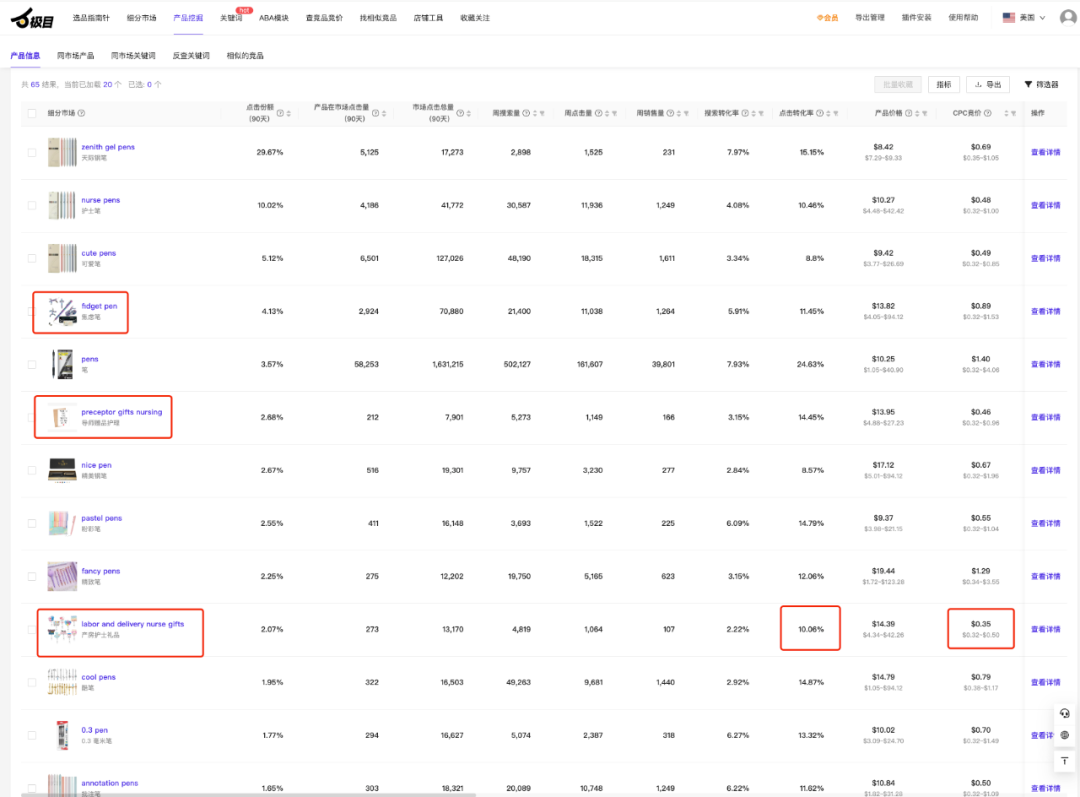Viewport: 1080px width, 797px height.
Task: Toggle sort arrows on 周搜索量 column
Action: point(535,113)
